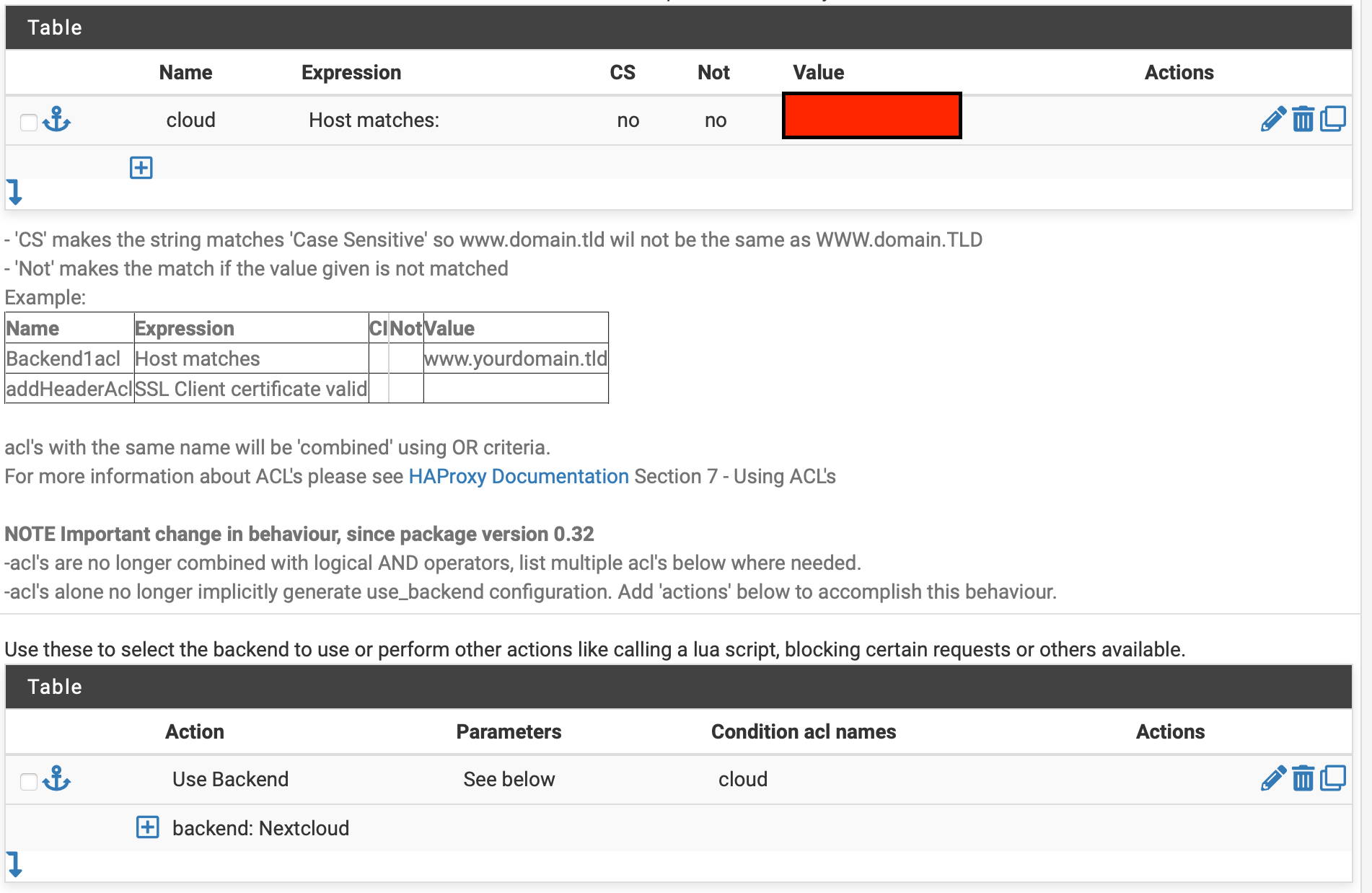Click 'addHeaderAcl' in the example table
Image resolution: width=1372 pixels, height=893 pixels.
(x=69, y=389)
